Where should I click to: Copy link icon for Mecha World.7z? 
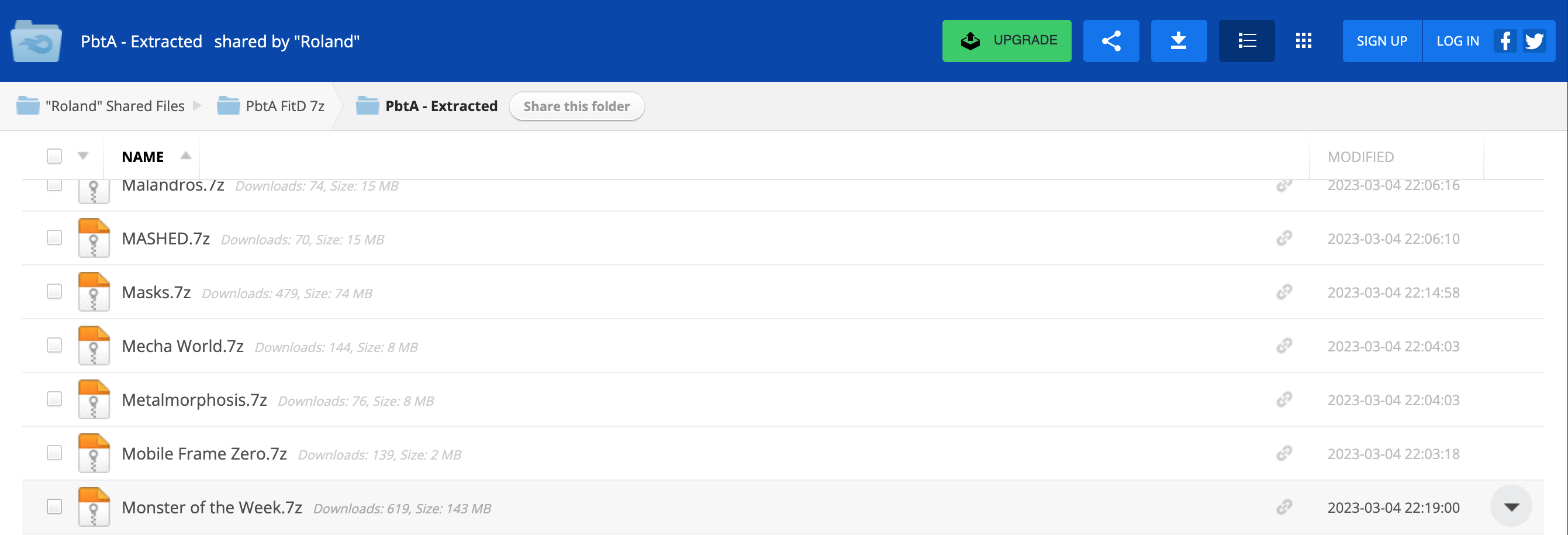1284,346
